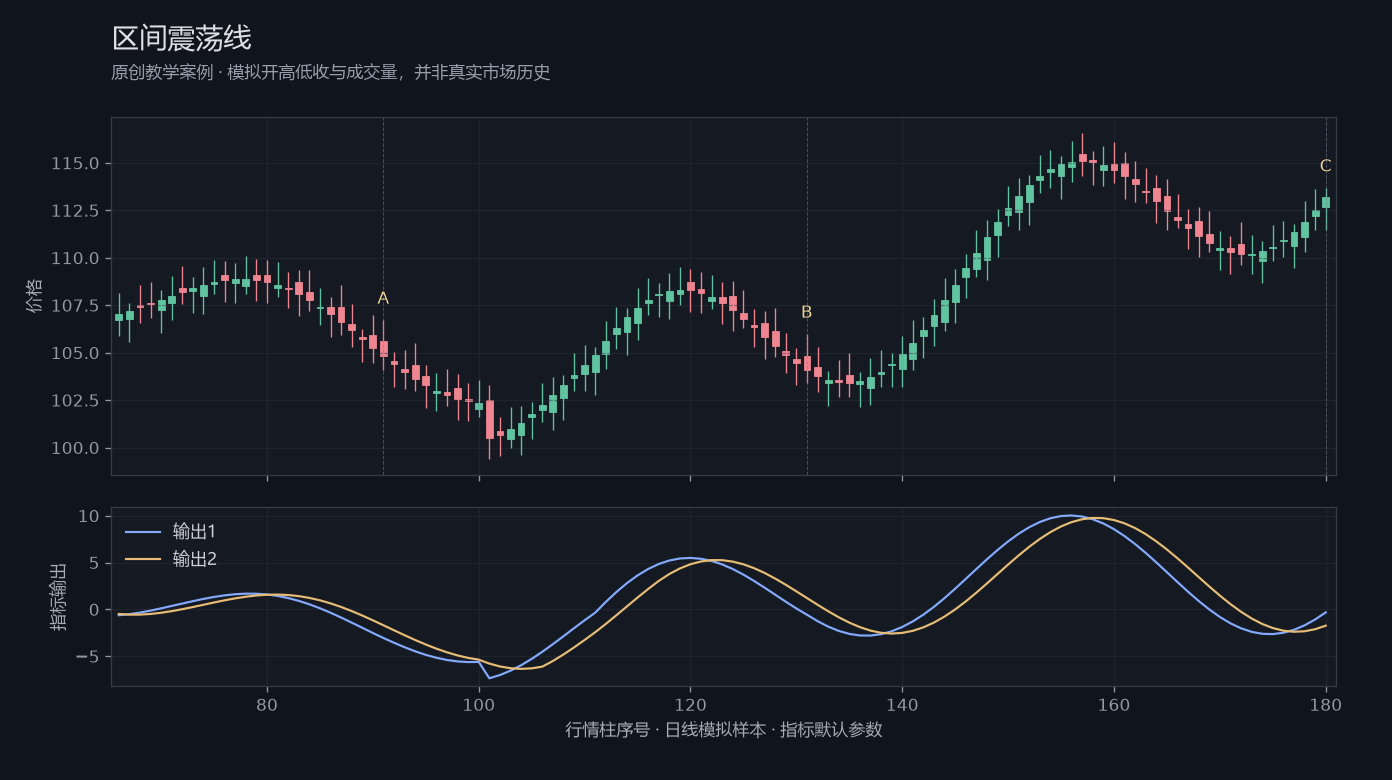
Task: Click the 价格 y-axis label
Action: (35, 296)
